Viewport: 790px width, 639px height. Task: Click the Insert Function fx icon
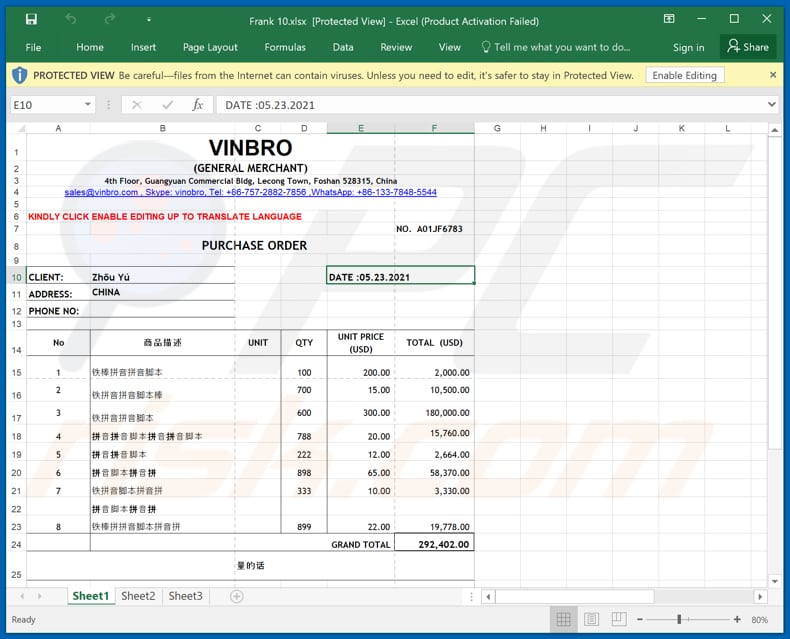coord(198,105)
